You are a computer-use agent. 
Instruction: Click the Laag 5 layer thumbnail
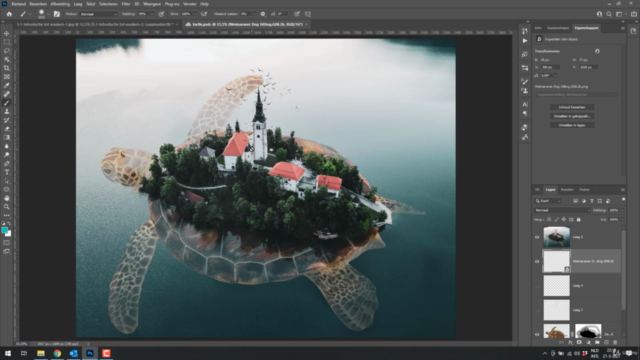tap(556, 237)
